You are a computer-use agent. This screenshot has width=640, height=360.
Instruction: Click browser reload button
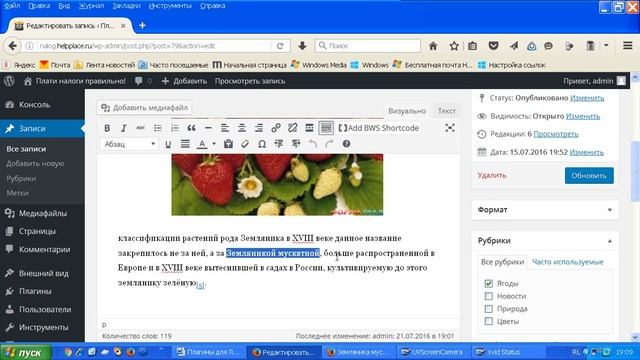[x=280, y=46]
